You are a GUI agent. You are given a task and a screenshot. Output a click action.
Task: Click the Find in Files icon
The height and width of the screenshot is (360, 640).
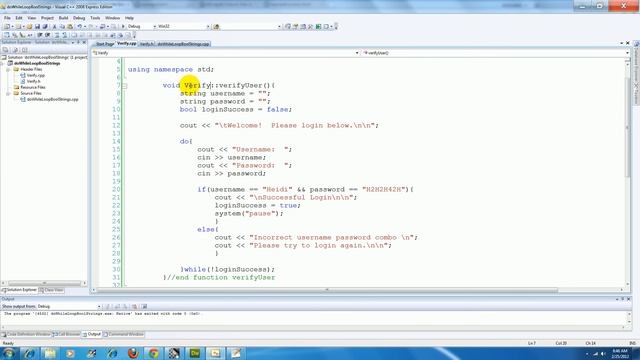(217, 27)
